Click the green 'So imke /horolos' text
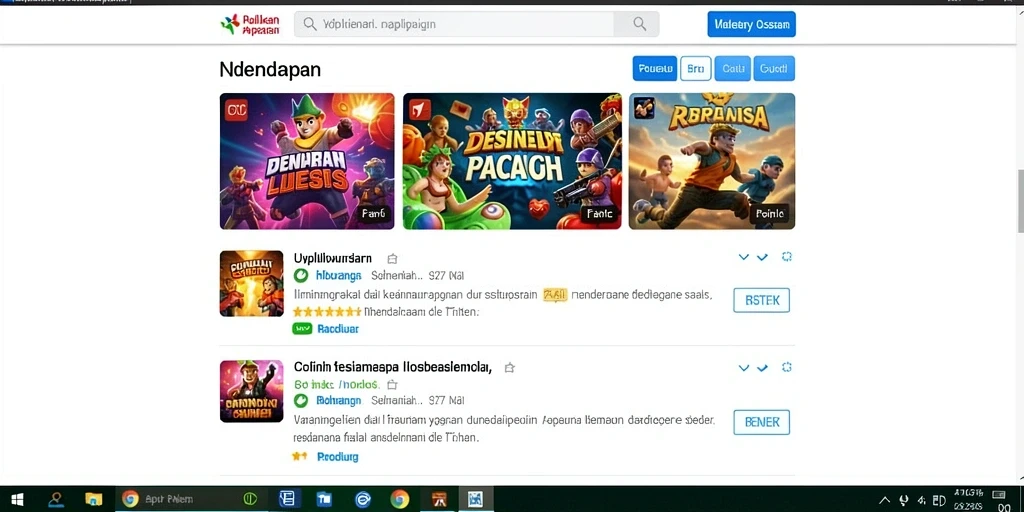Viewport: 1024px width, 512px height. [x=336, y=384]
